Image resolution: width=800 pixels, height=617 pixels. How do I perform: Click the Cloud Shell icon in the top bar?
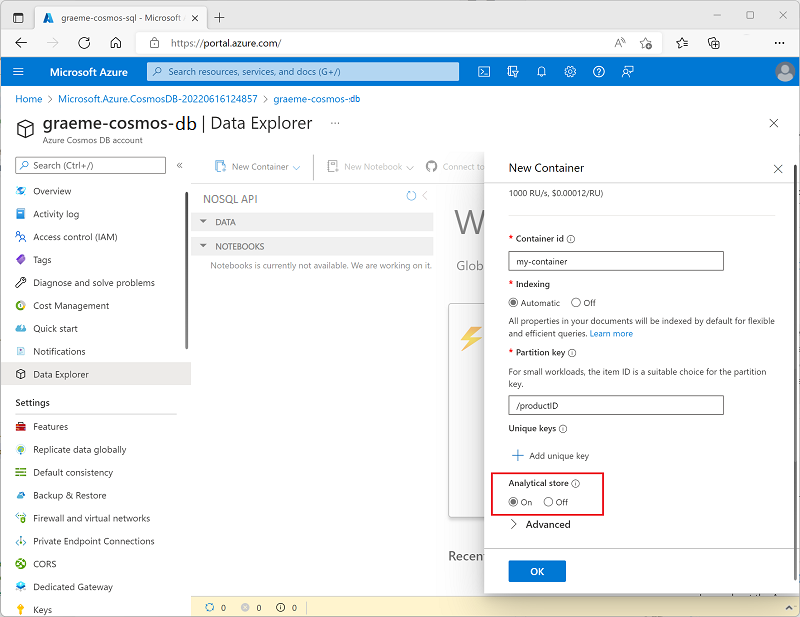(x=483, y=71)
